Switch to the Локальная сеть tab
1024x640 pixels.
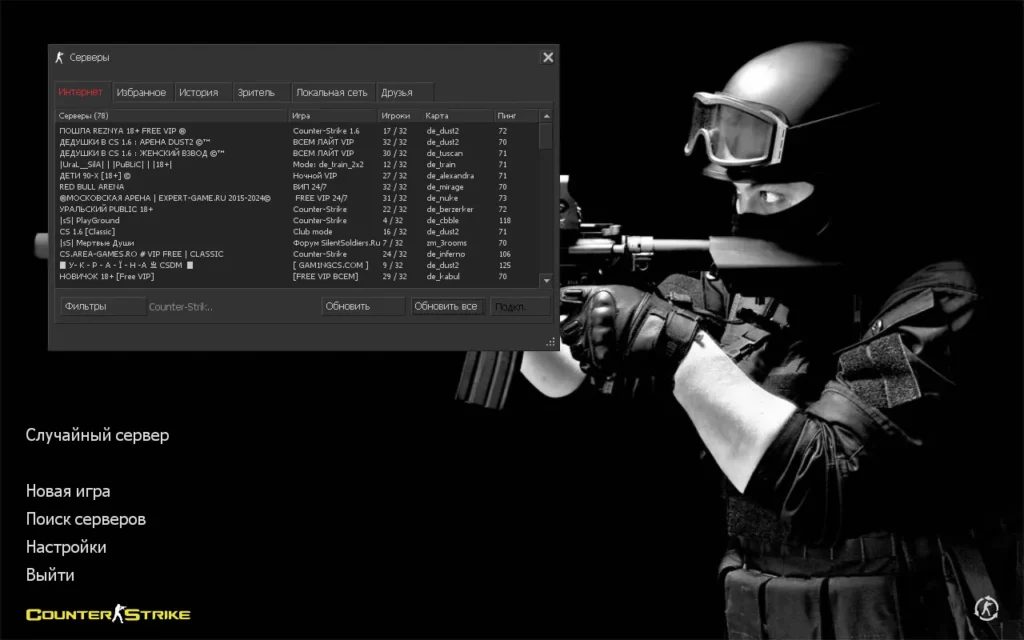point(331,91)
